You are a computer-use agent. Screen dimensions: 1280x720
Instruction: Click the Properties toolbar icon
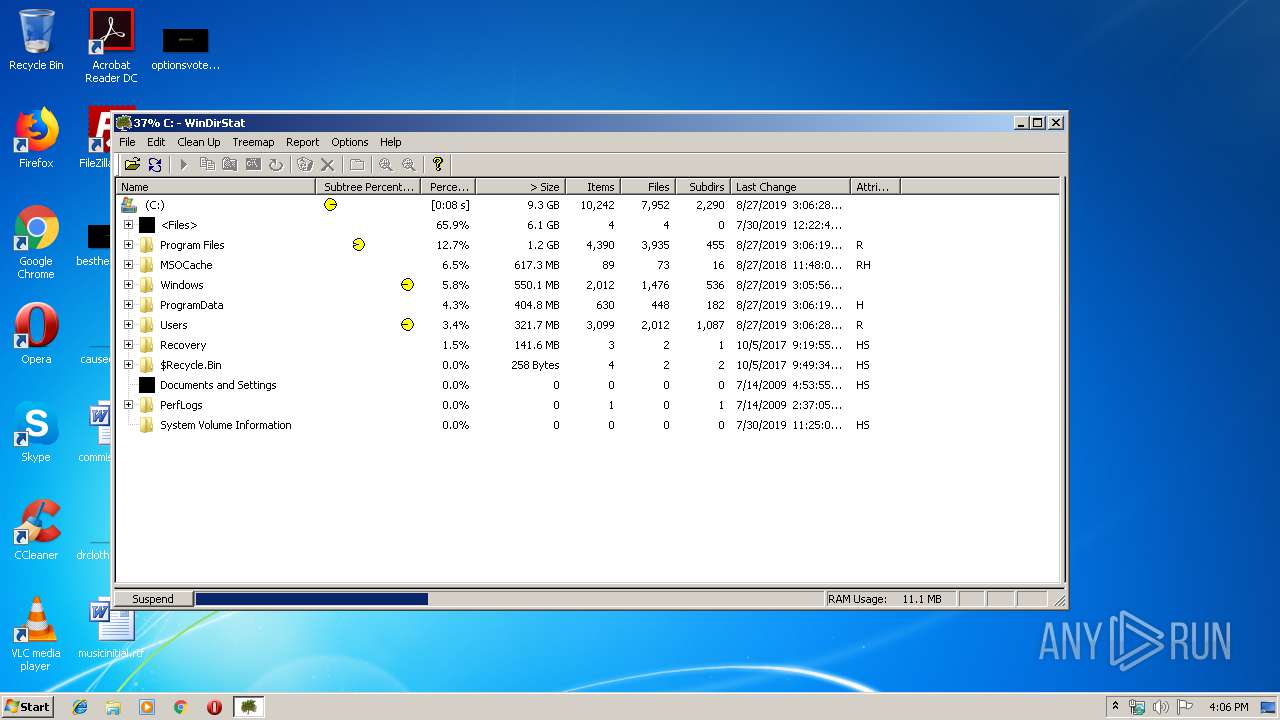click(357, 164)
